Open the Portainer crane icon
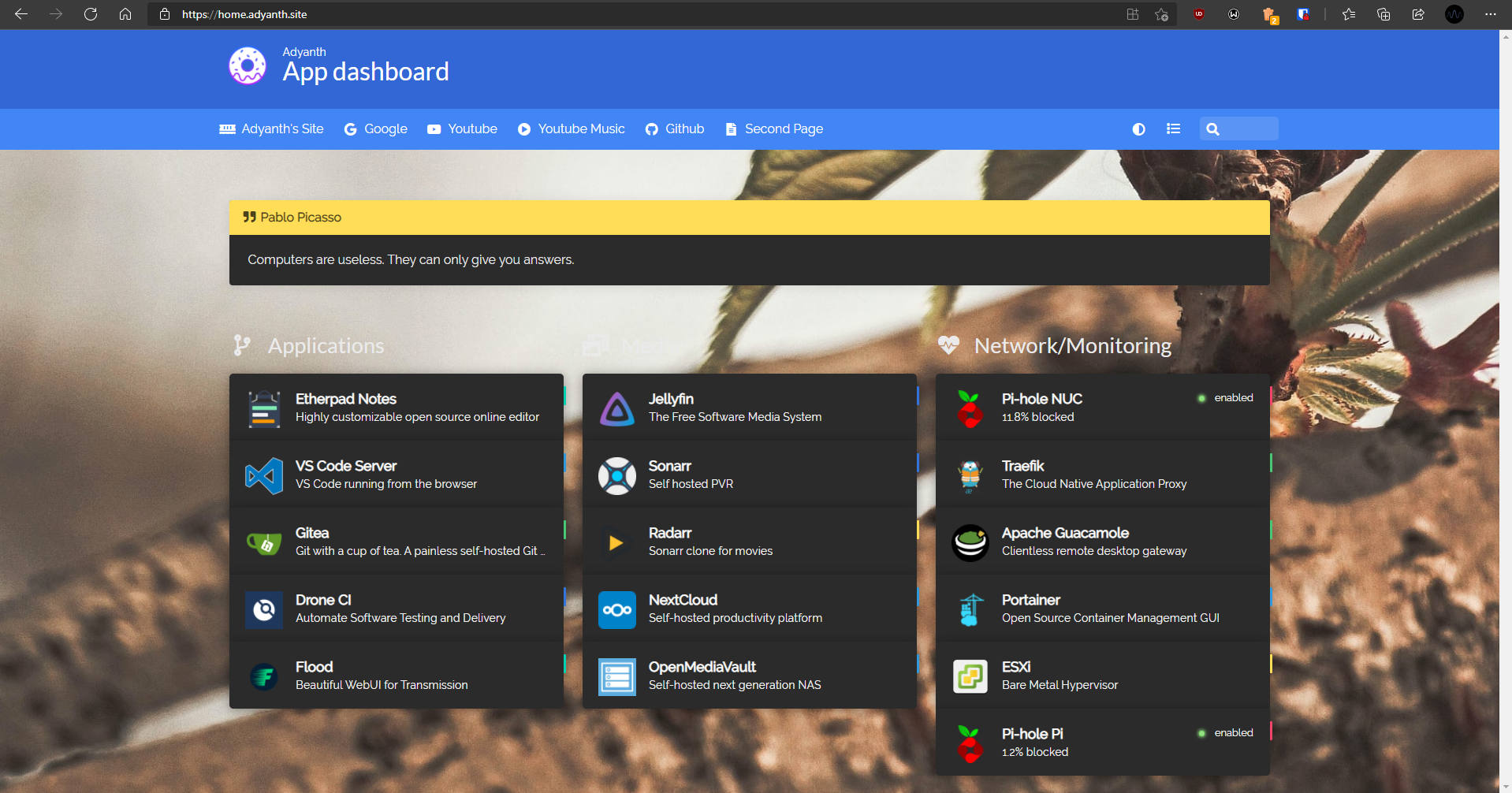Image resolution: width=1512 pixels, height=793 pixels. [x=970, y=609]
